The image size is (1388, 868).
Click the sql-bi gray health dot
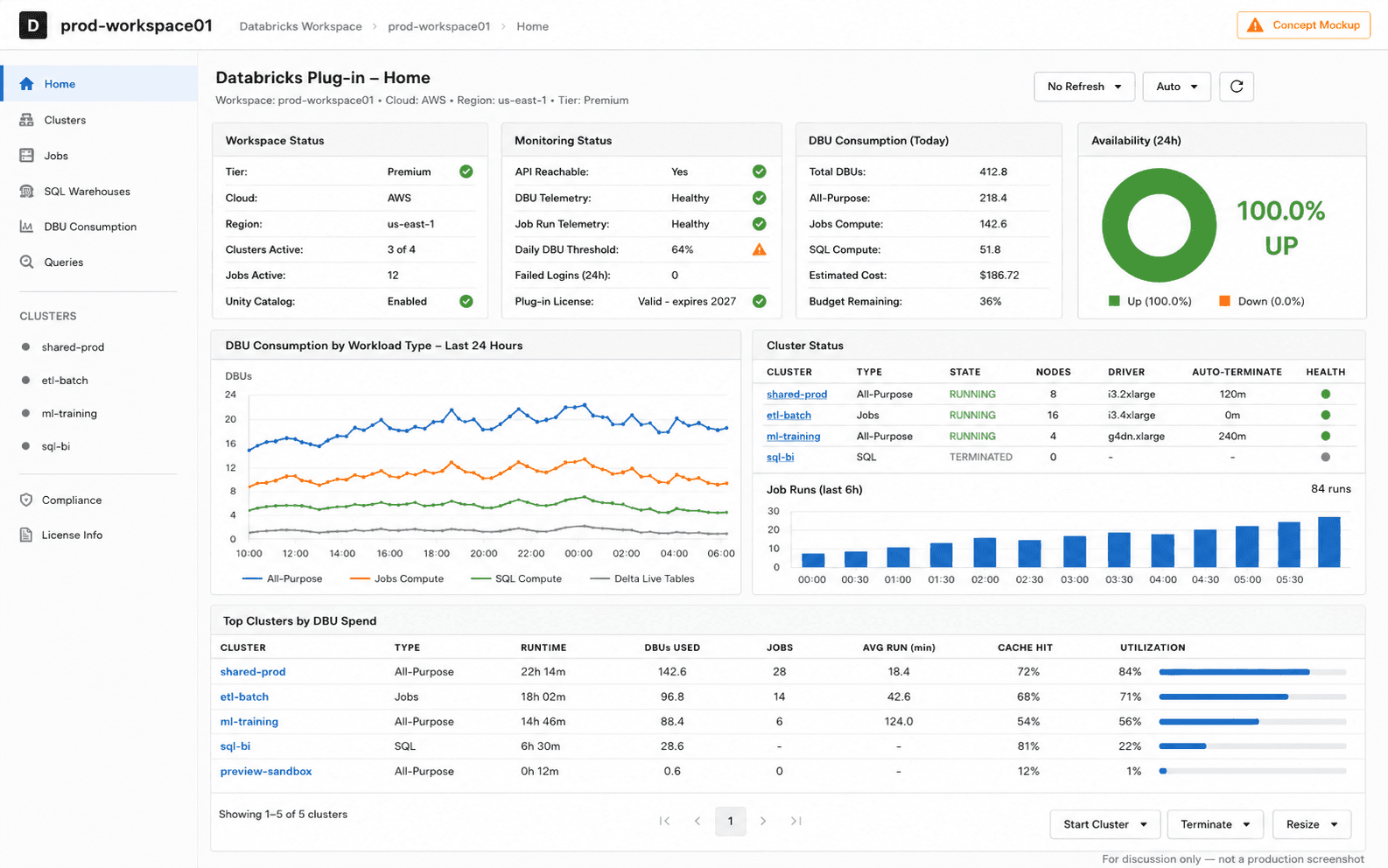tap(1326, 457)
